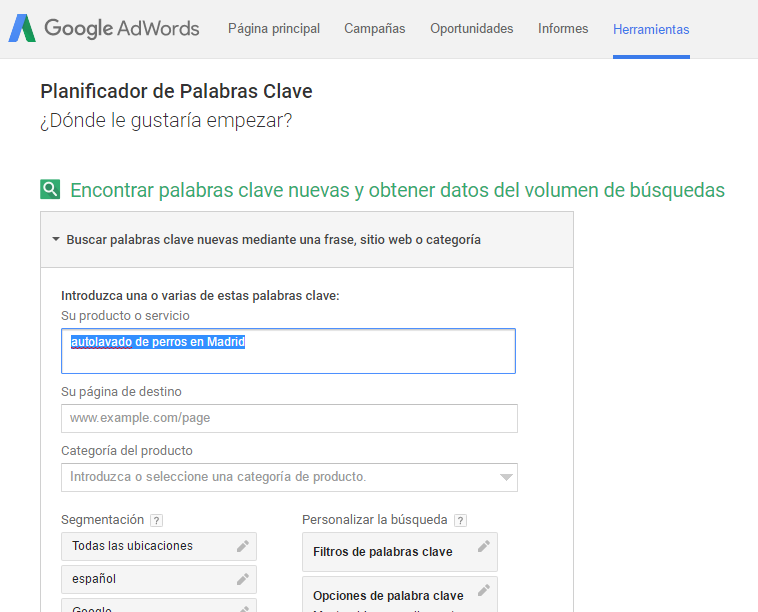This screenshot has height=612, width=758.
Task: Click the Su página de destino field
Action: pos(289,418)
